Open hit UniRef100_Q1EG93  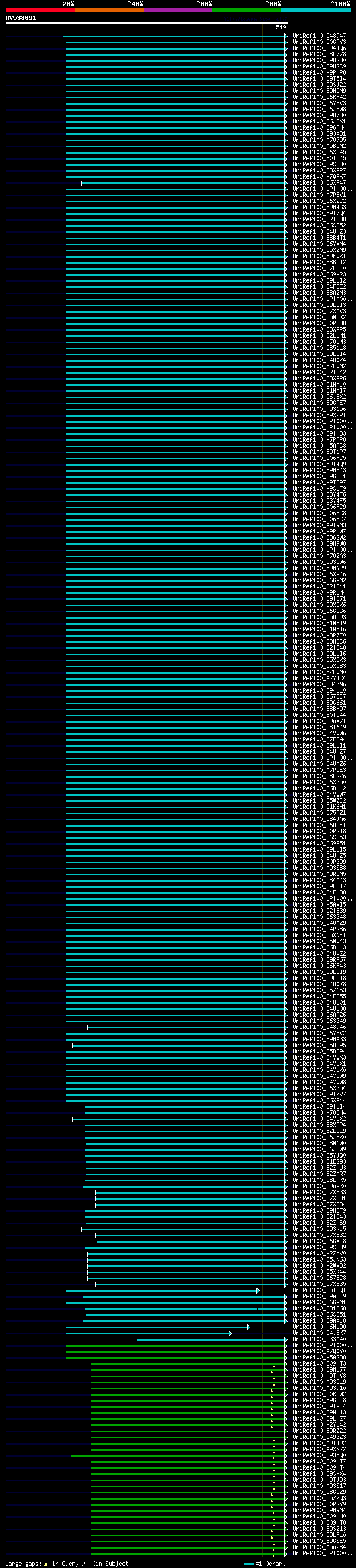tap(319, 1161)
